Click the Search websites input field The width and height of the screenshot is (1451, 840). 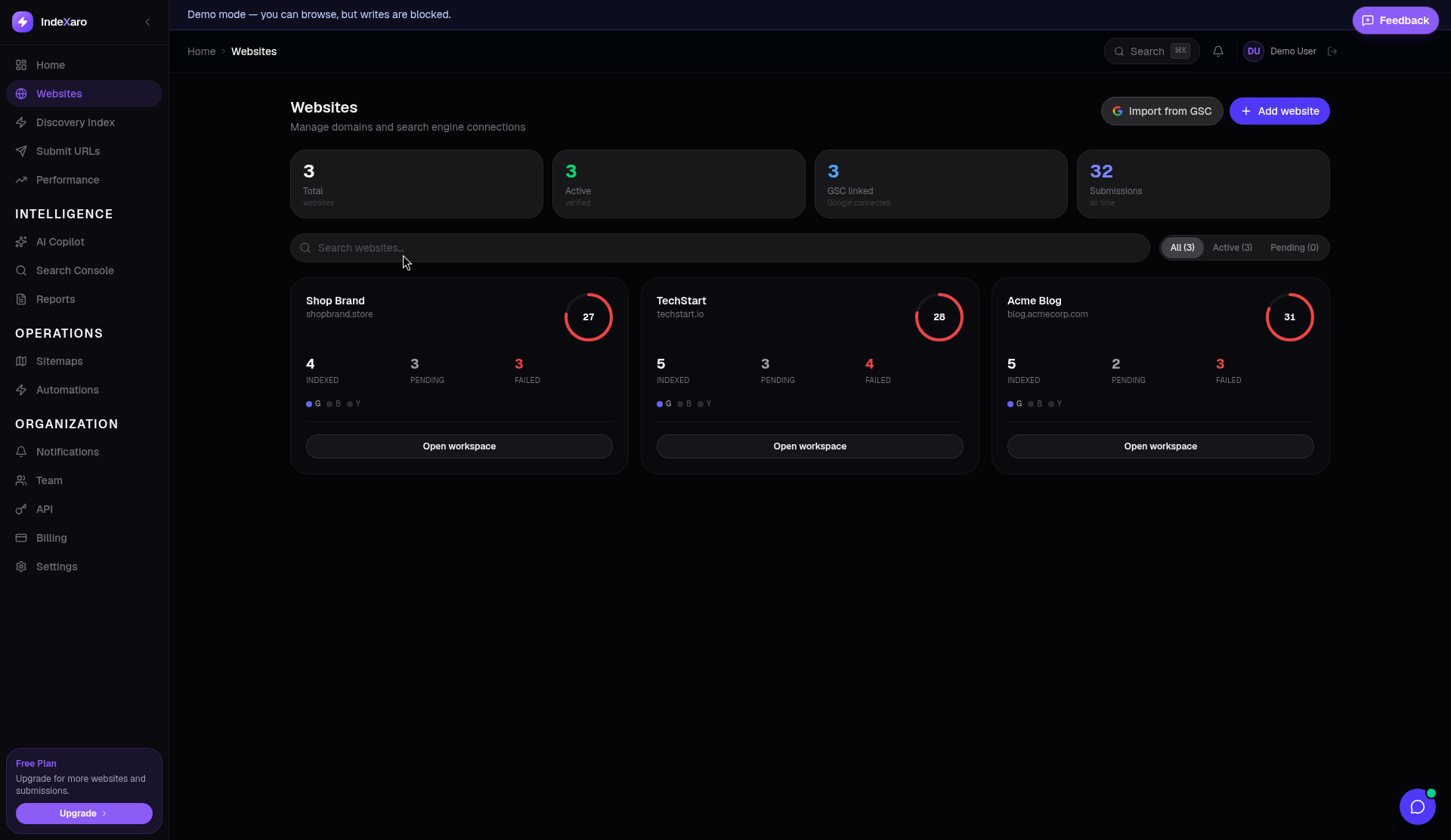(x=720, y=248)
